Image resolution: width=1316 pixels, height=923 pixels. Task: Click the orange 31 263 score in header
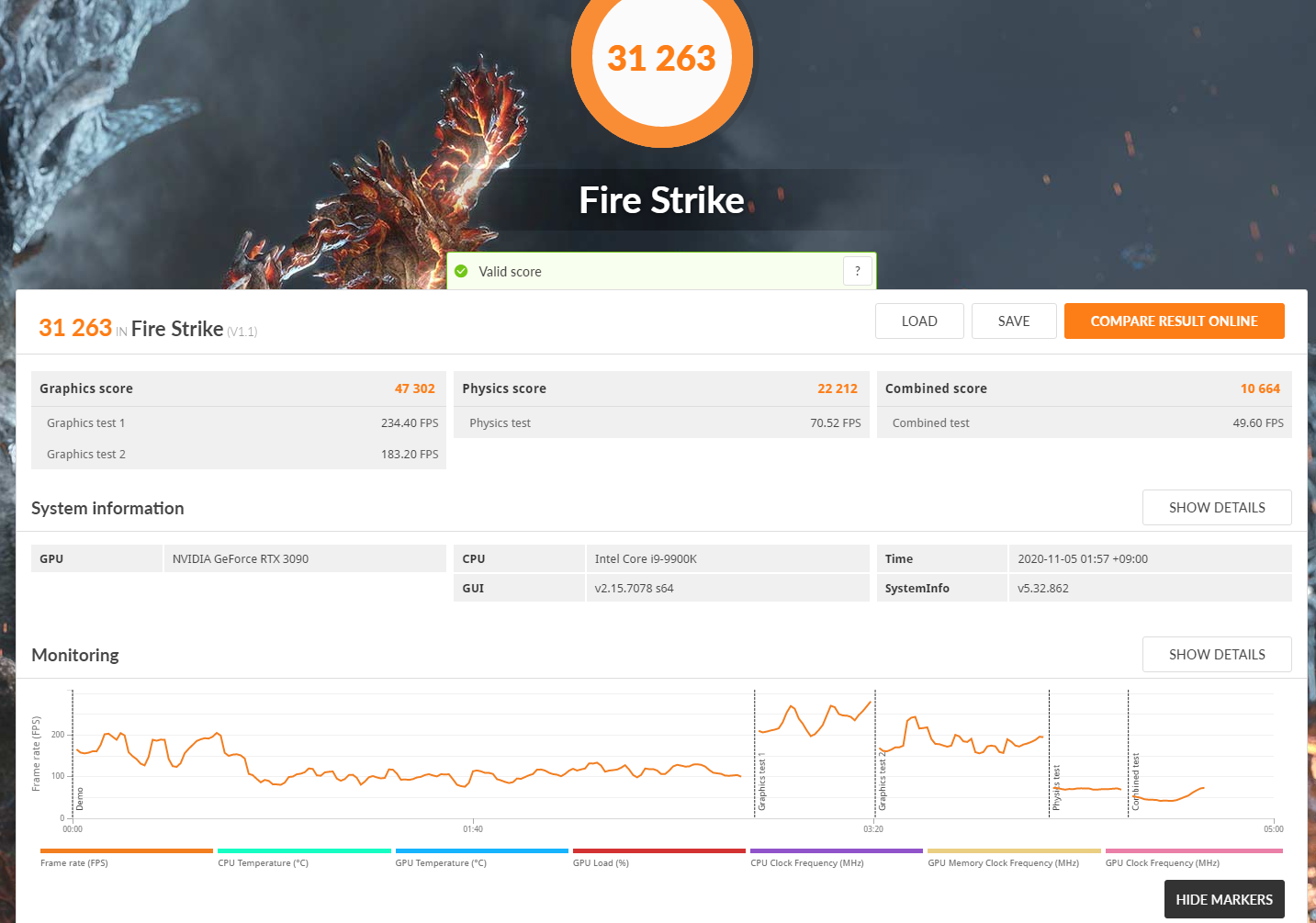pos(75,328)
